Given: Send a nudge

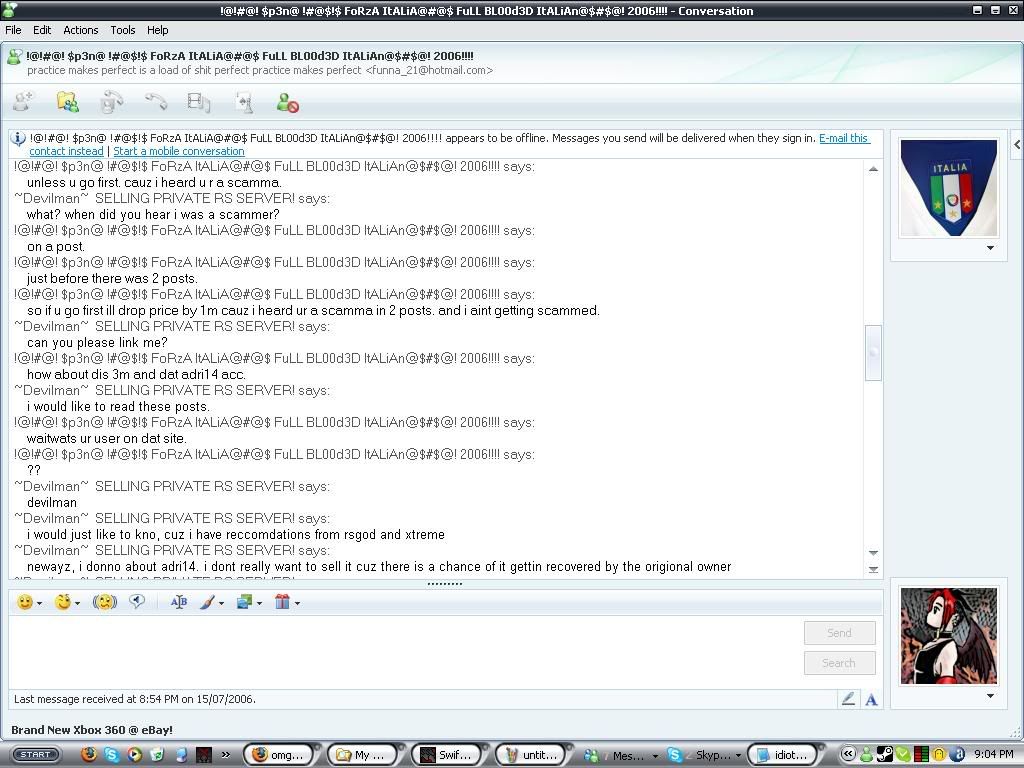Looking at the screenshot, I should point(104,602).
